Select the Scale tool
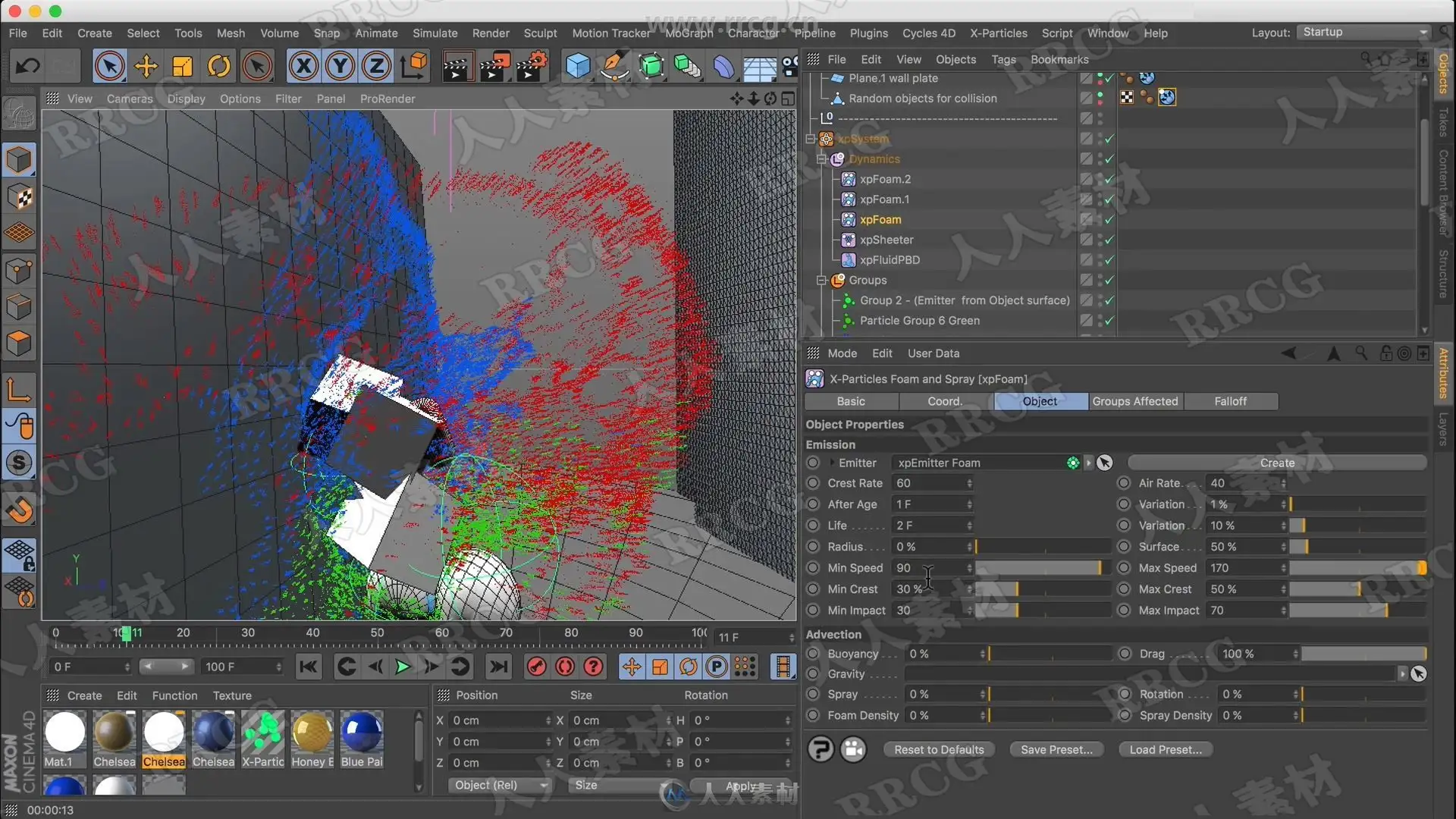 tap(182, 67)
